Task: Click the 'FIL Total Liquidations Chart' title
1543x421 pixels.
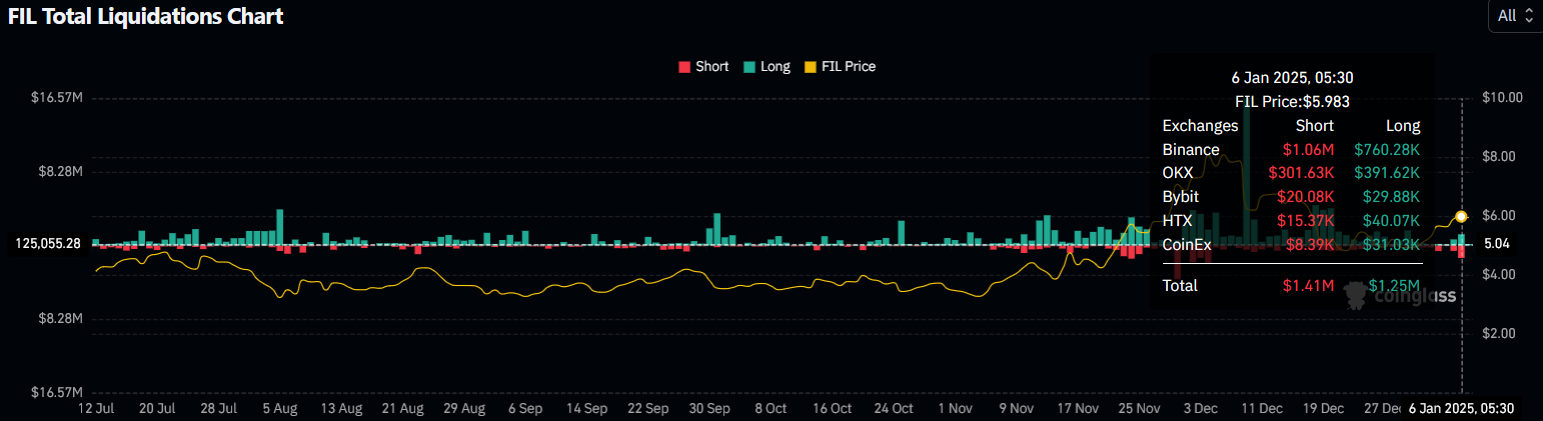Action: pos(145,16)
